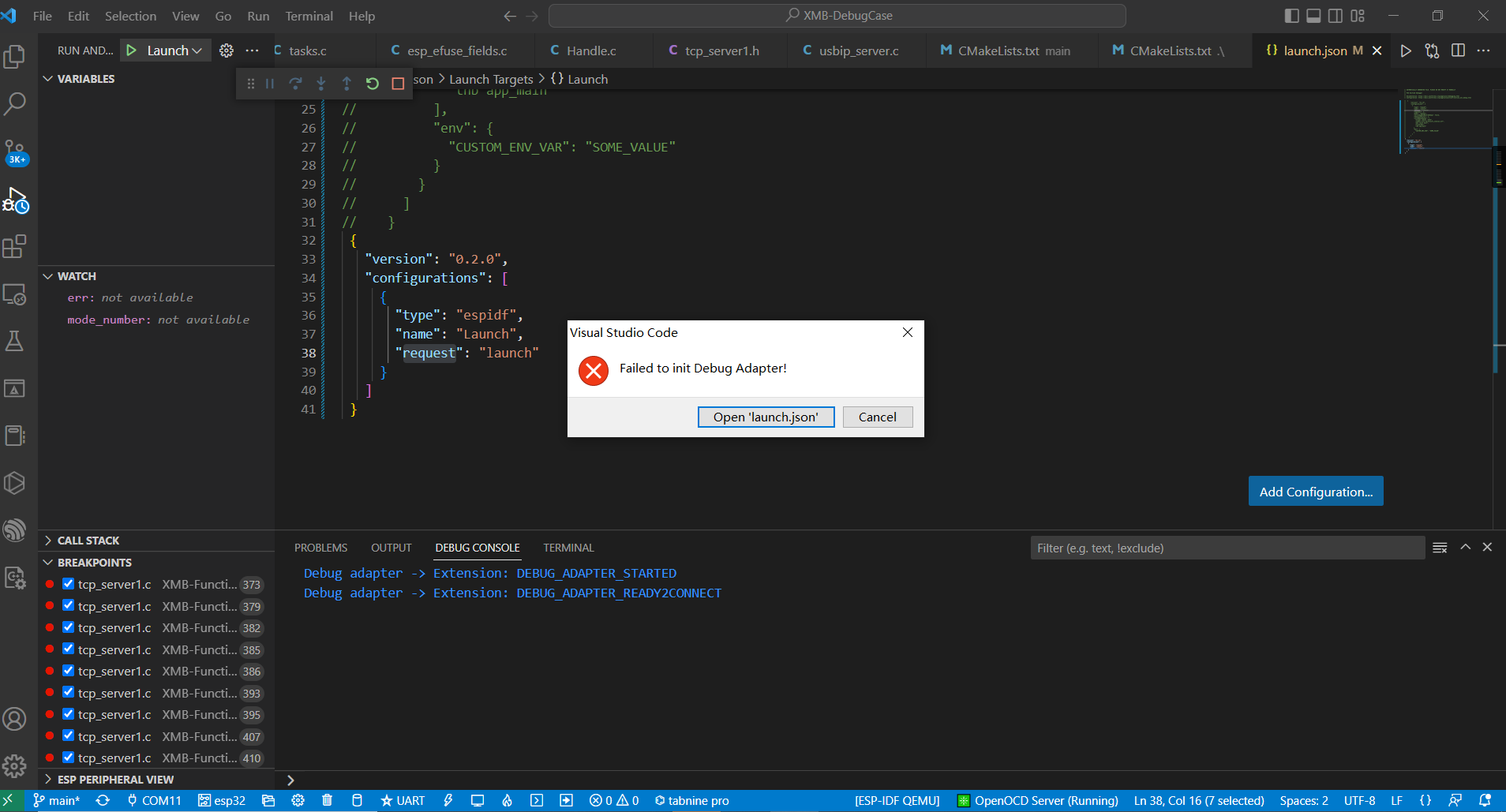Image resolution: width=1506 pixels, height=812 pixels.
Task: Click the build, flash and monitor flame icon
Action: [507, 800]
